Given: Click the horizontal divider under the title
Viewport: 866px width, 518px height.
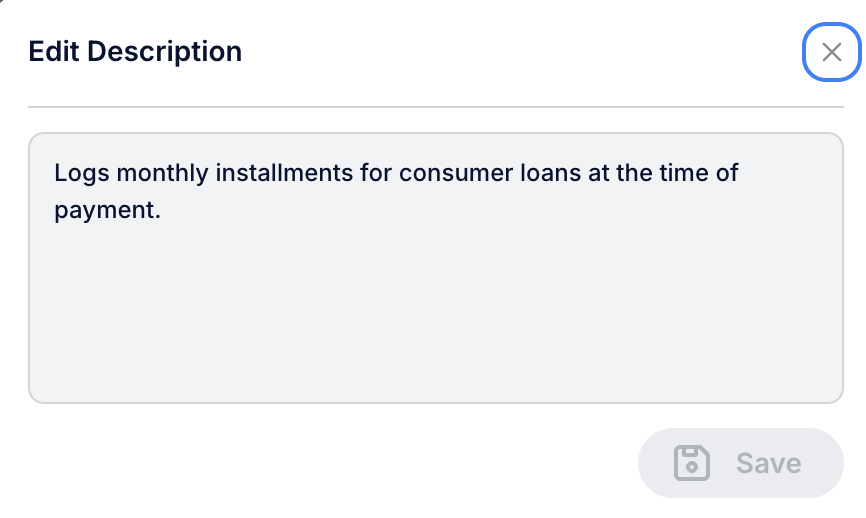Looking at the screenshot, I should tap(436, 107).
